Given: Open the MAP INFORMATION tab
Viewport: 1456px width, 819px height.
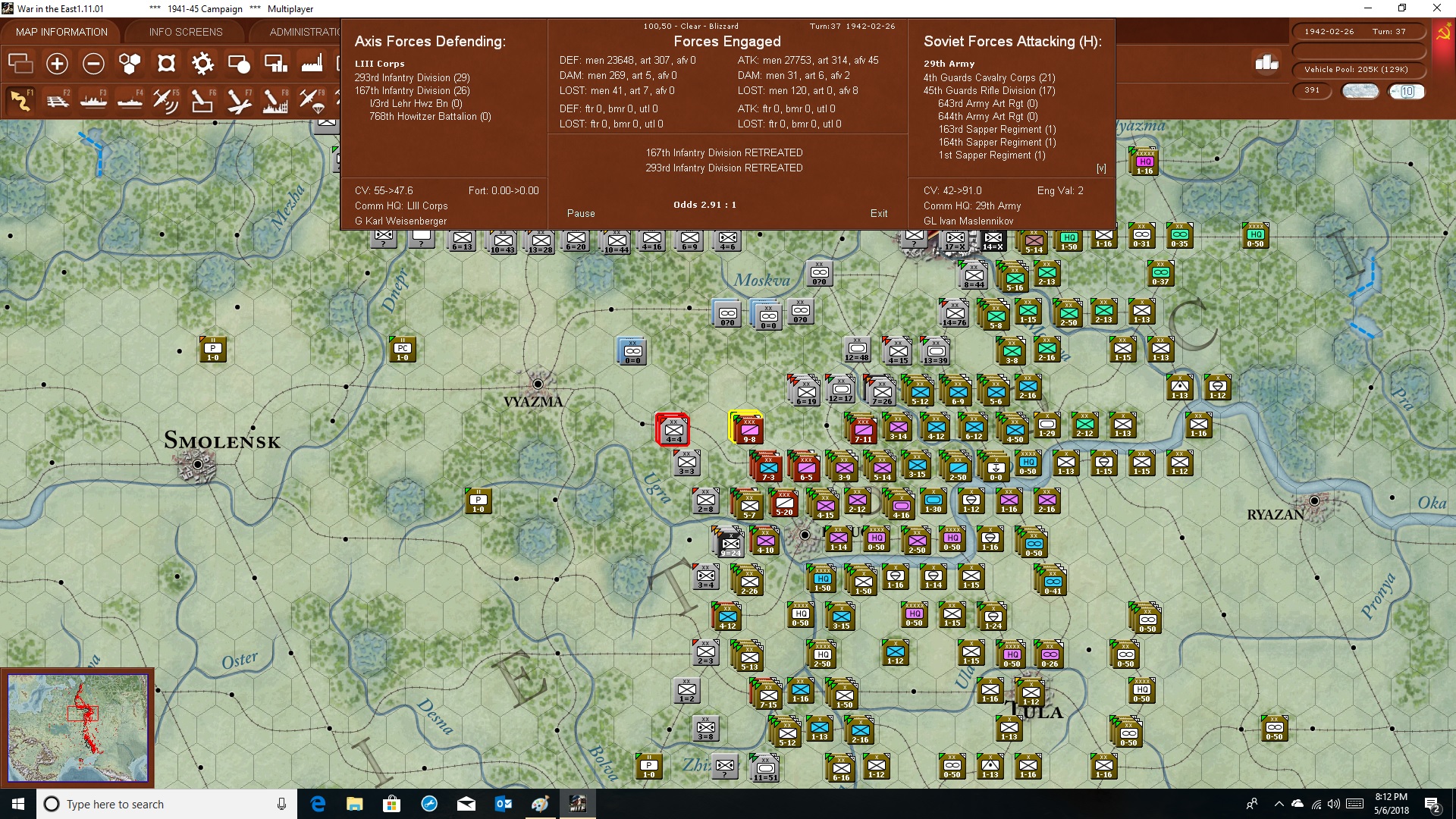Looking at the screenshot, I should coord(61,32).
